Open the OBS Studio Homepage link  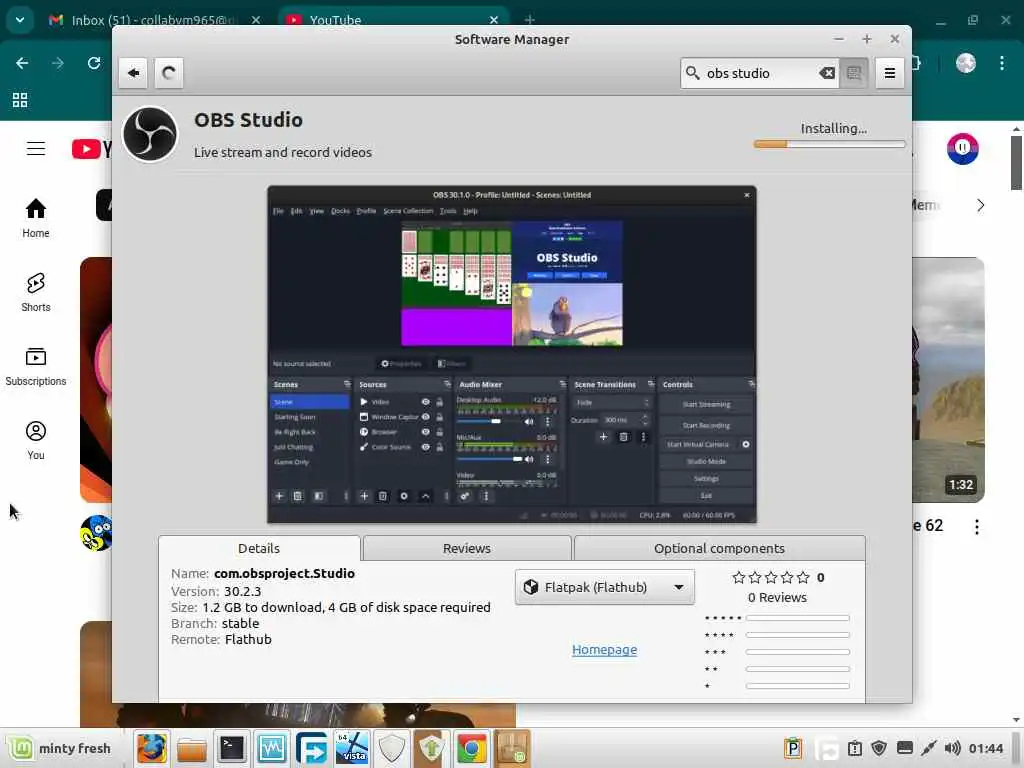click(x=605, y=650)
